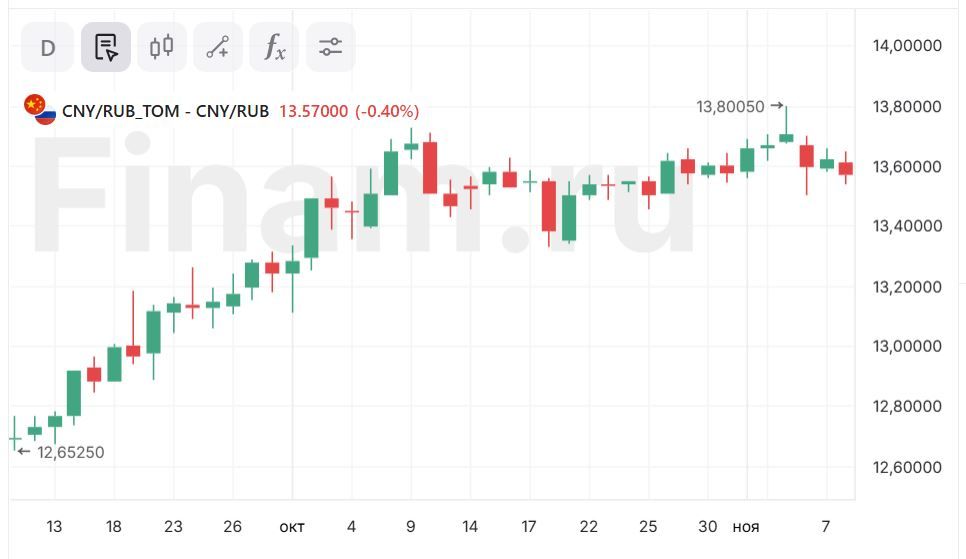Click the date label 17 on the axis

pyautogui.click(x=529, y=526)
